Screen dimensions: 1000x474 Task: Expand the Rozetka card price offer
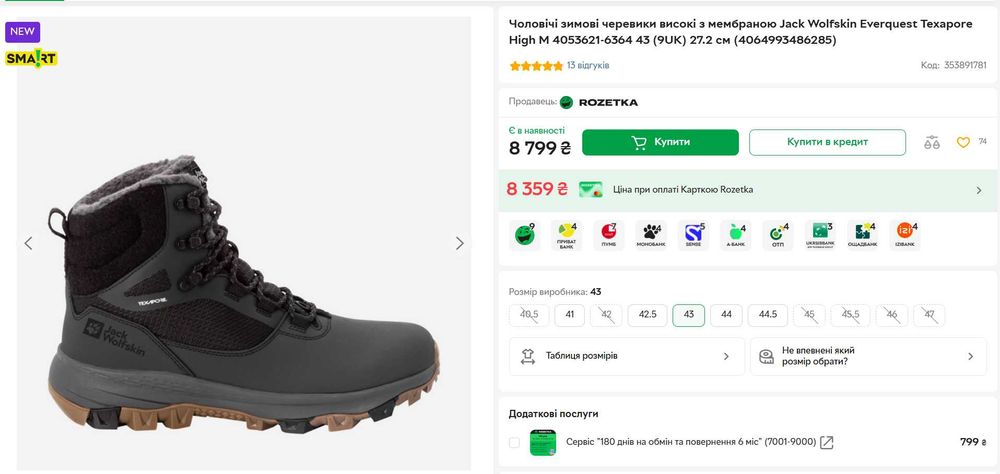click(x=978, y=190)
